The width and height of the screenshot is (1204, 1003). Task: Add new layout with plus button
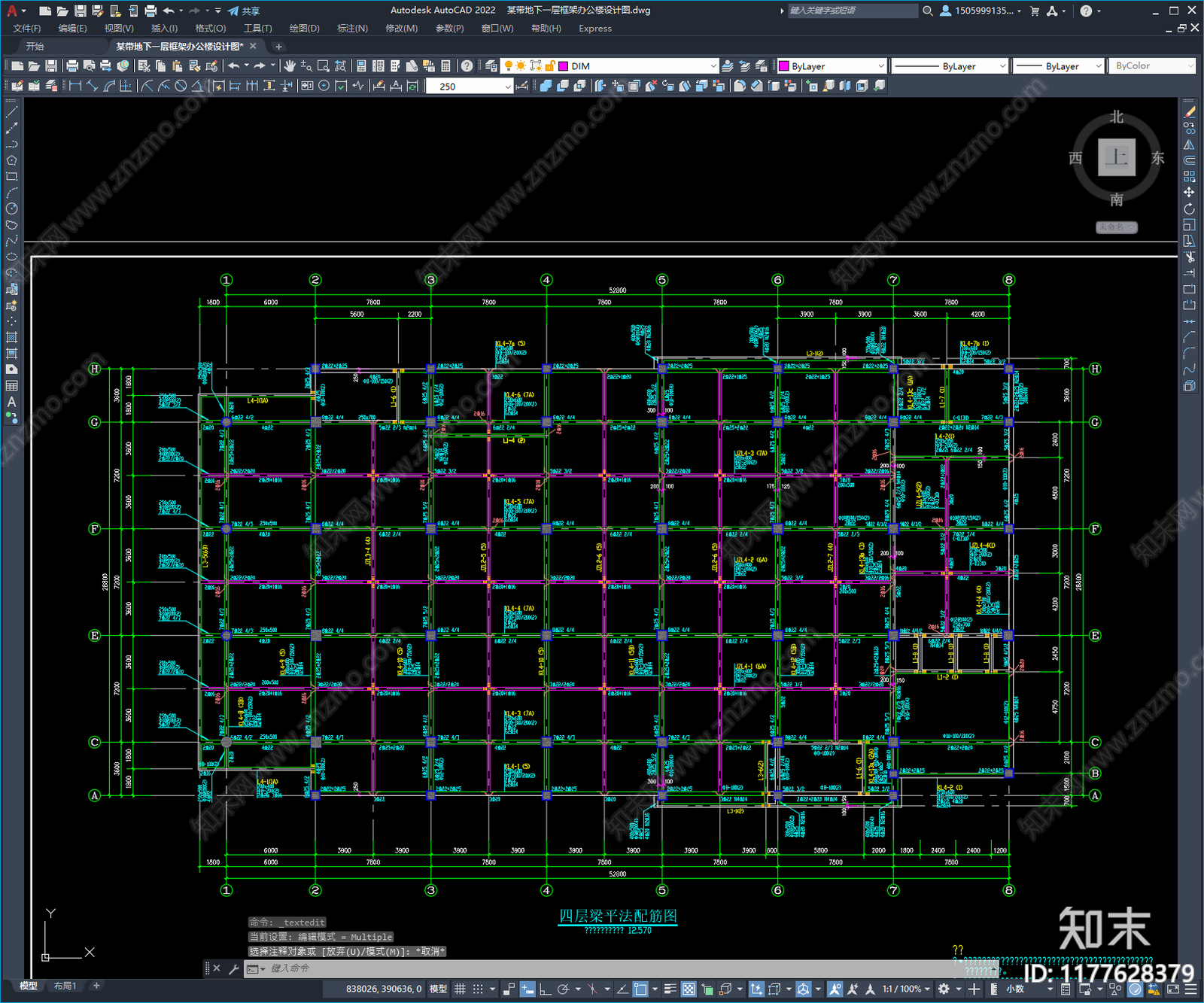pos(96,986)
